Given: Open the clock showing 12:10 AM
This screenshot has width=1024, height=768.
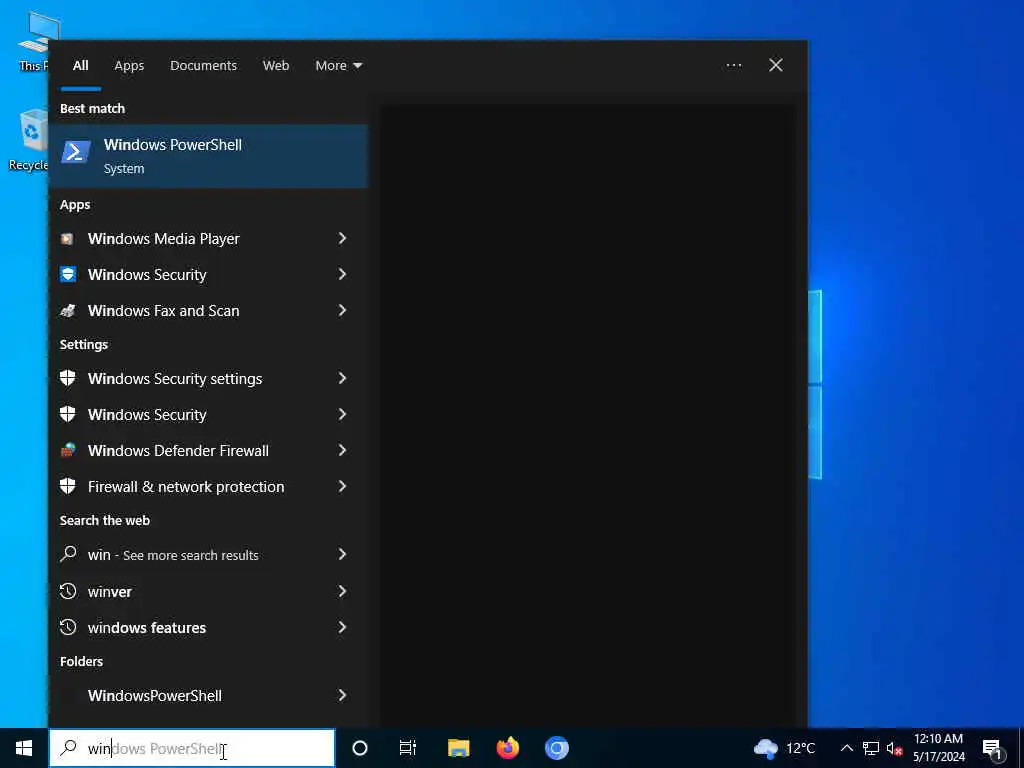Looking at the screenshot, I should point(938,748).
